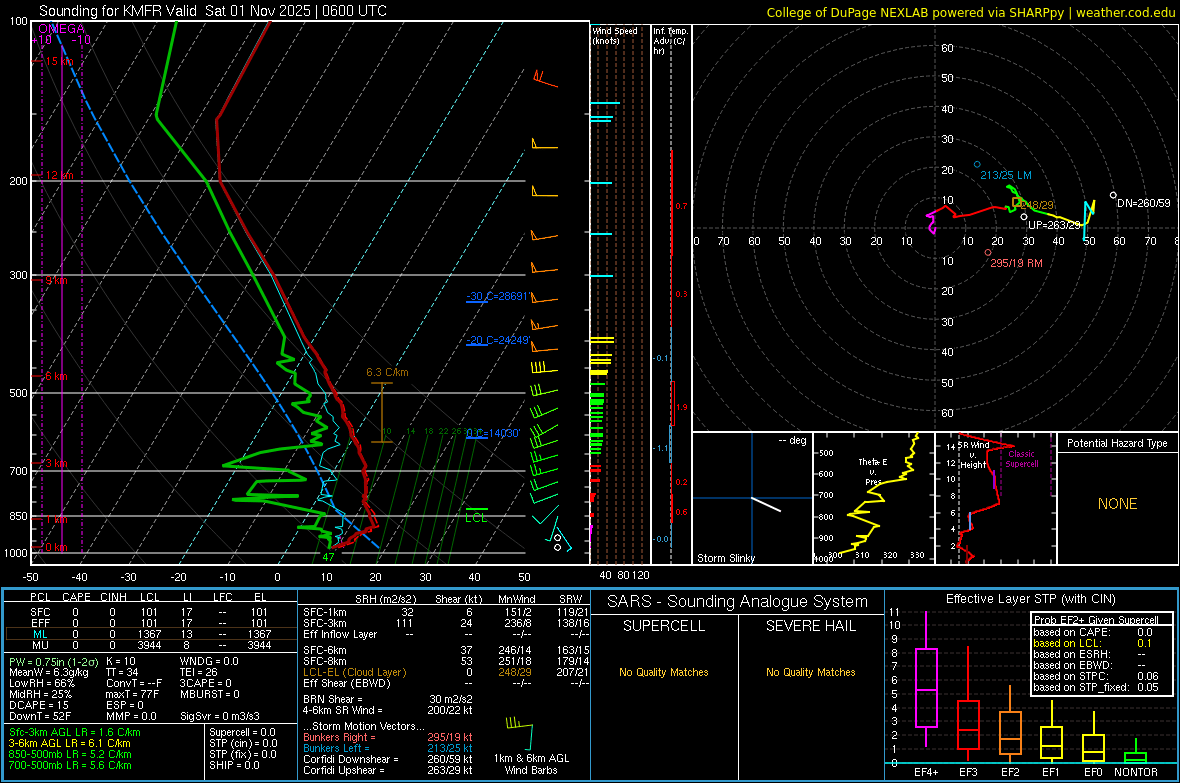
Task: Click the sounding title for KMFR
Action: point(213,11)
